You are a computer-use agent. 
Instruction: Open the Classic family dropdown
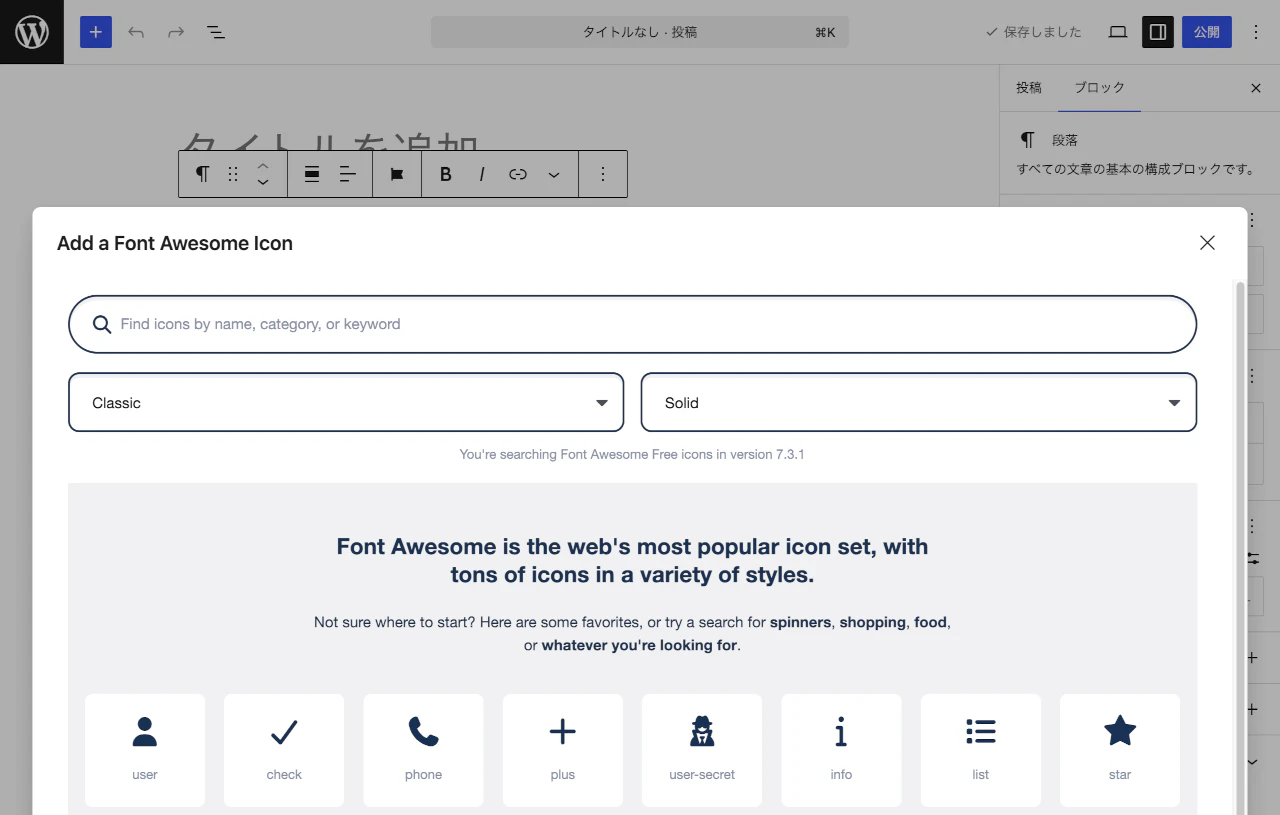click(x=346, y=402)
